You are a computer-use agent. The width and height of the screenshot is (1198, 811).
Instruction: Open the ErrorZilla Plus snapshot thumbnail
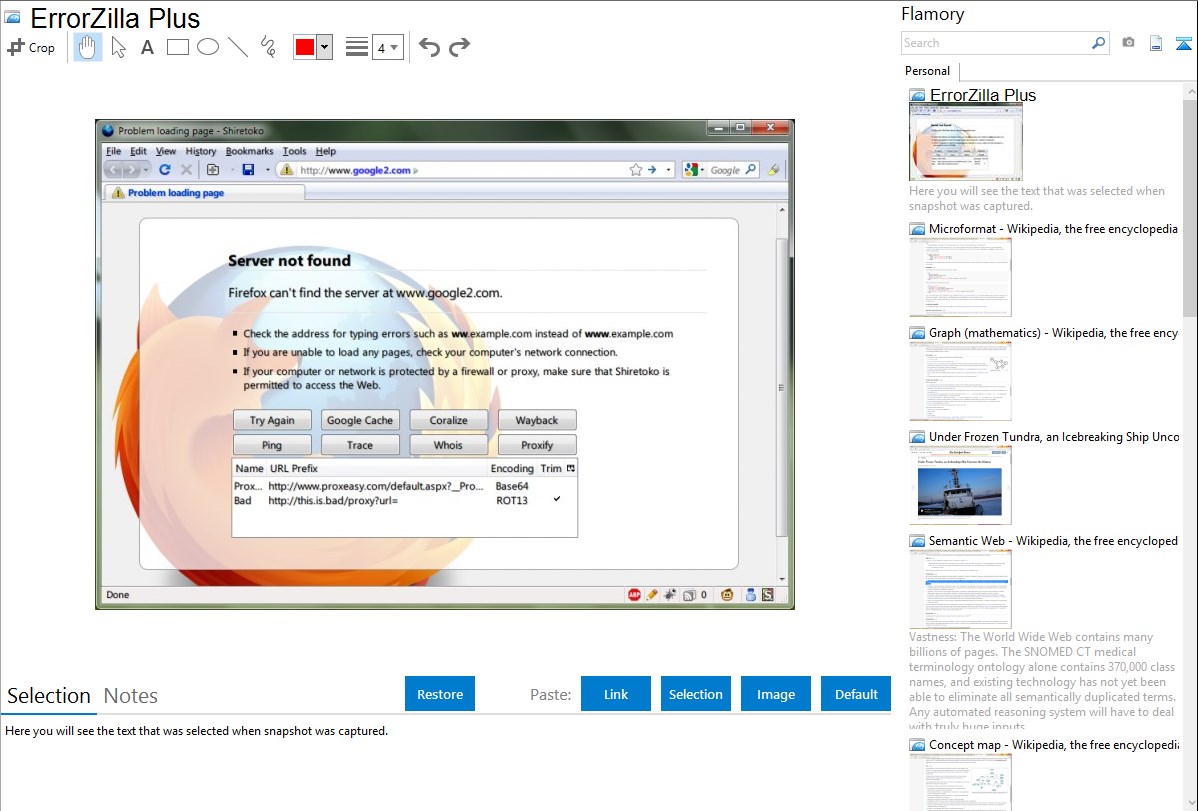click(x=966, y=143)
